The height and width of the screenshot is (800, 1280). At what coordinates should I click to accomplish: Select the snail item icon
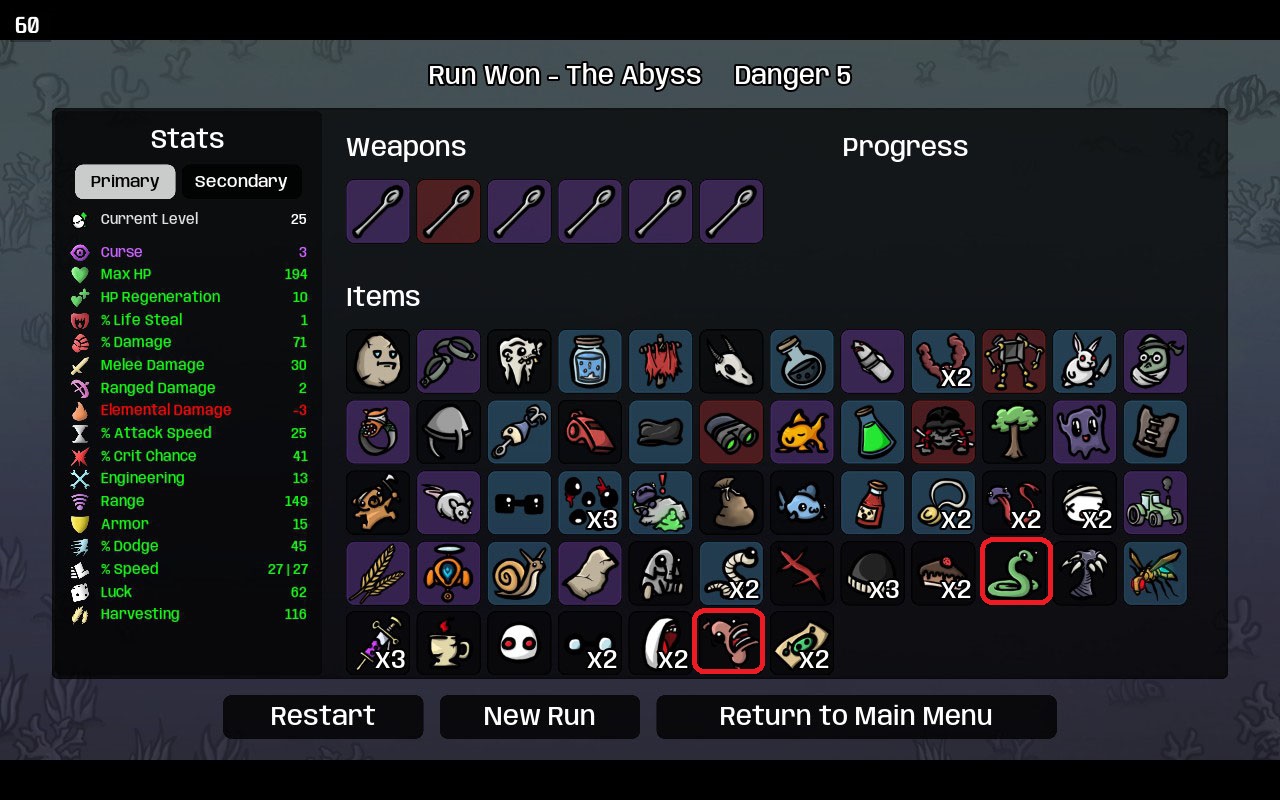coord(519,573)
